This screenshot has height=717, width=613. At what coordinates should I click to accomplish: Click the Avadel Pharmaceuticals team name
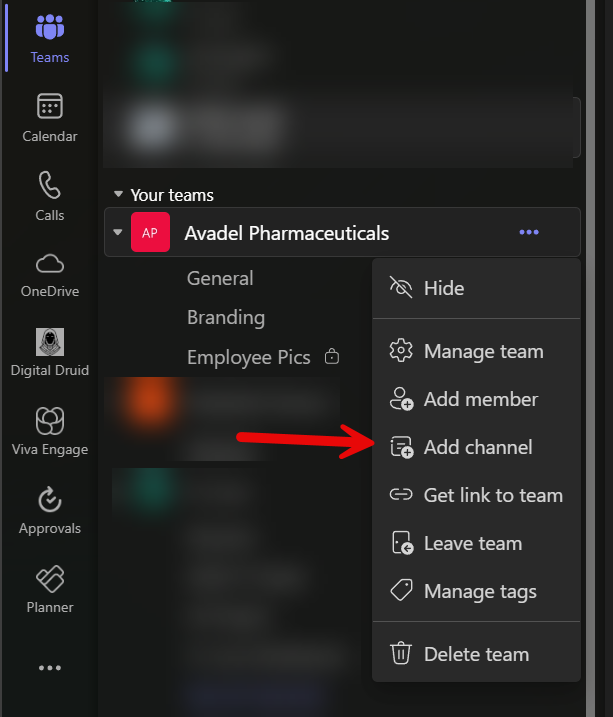tap(287, 233)
